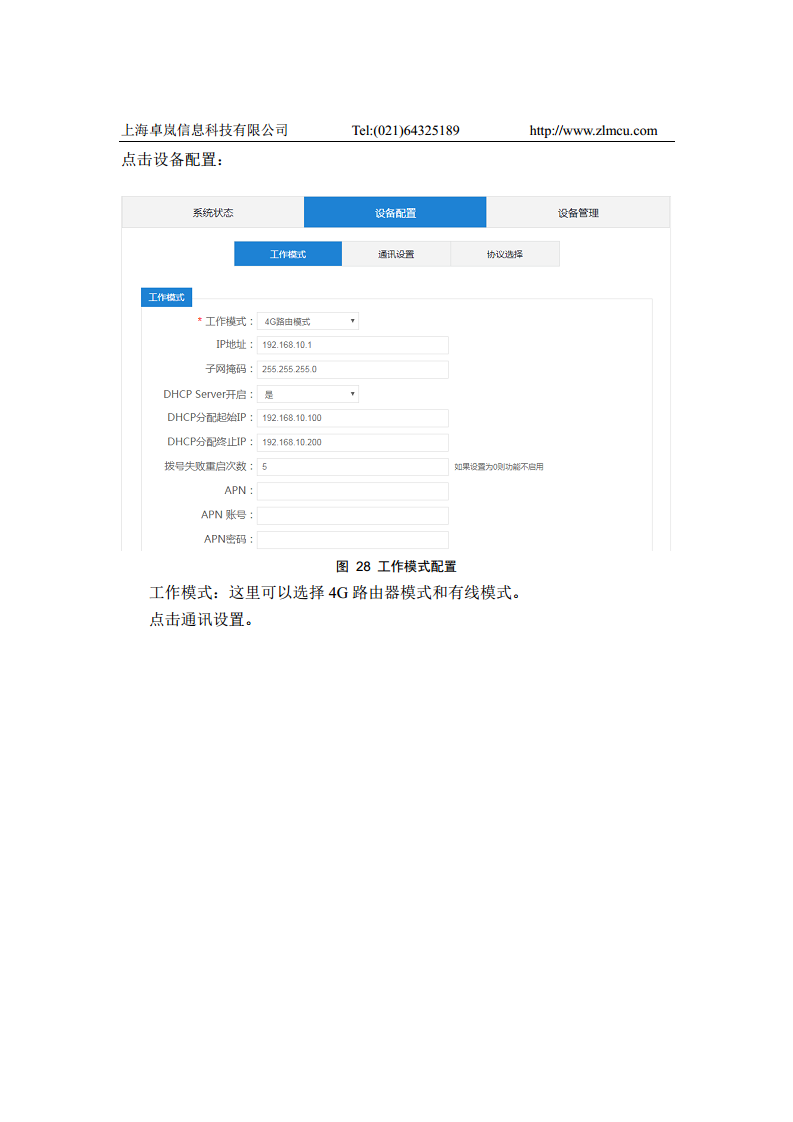Click the Tel:(021)64325189 phone number in header

(405, 130)
